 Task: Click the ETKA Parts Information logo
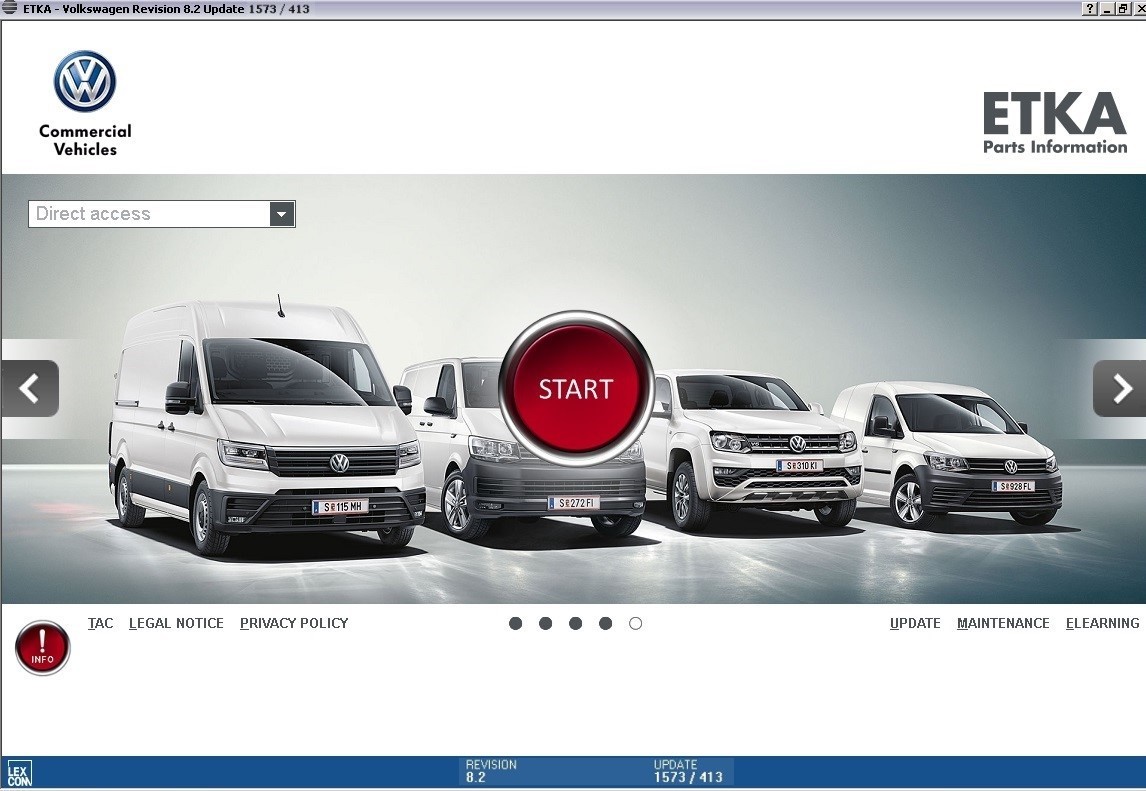pyautogui.click(x=1055, y=123)
